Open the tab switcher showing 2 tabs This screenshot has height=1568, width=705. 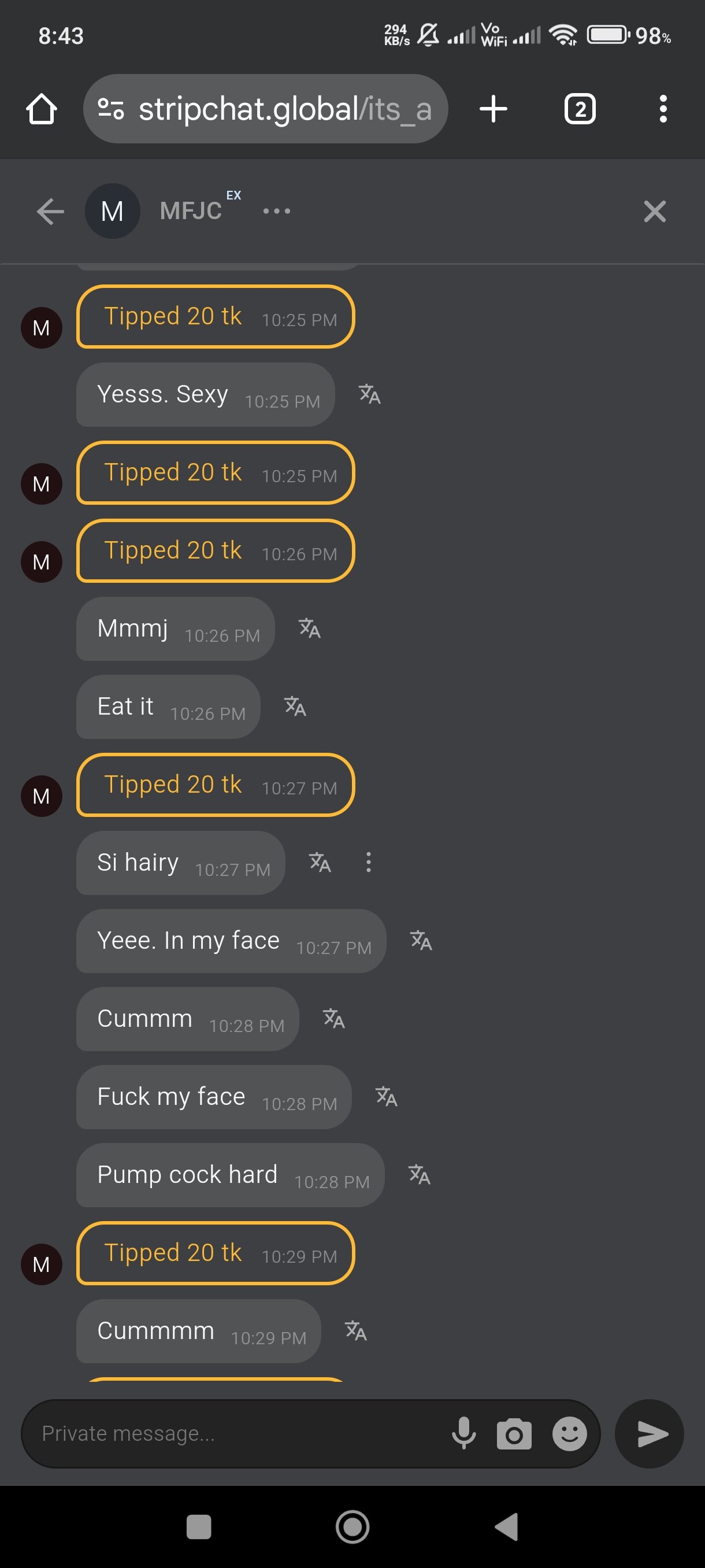pyautogui.click(x=579, y=109)
